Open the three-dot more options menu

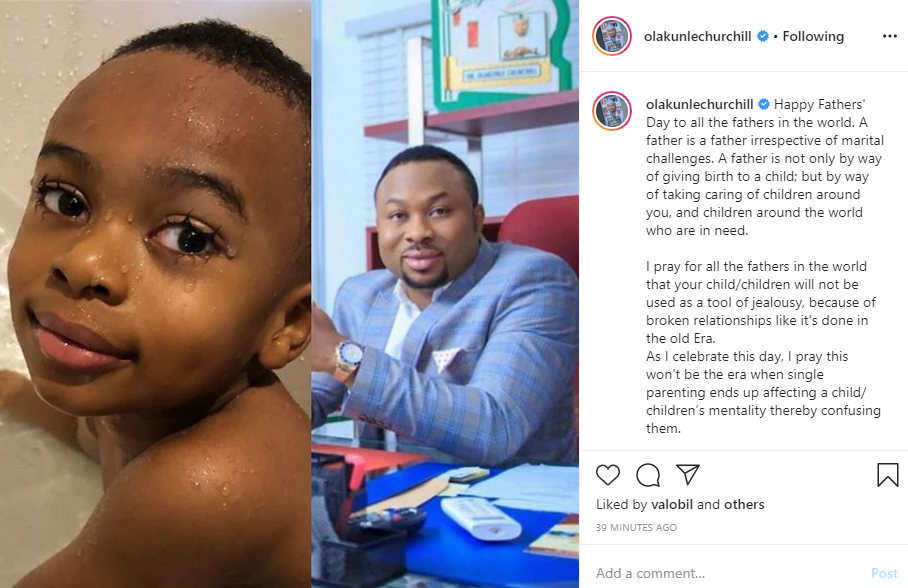889,36
